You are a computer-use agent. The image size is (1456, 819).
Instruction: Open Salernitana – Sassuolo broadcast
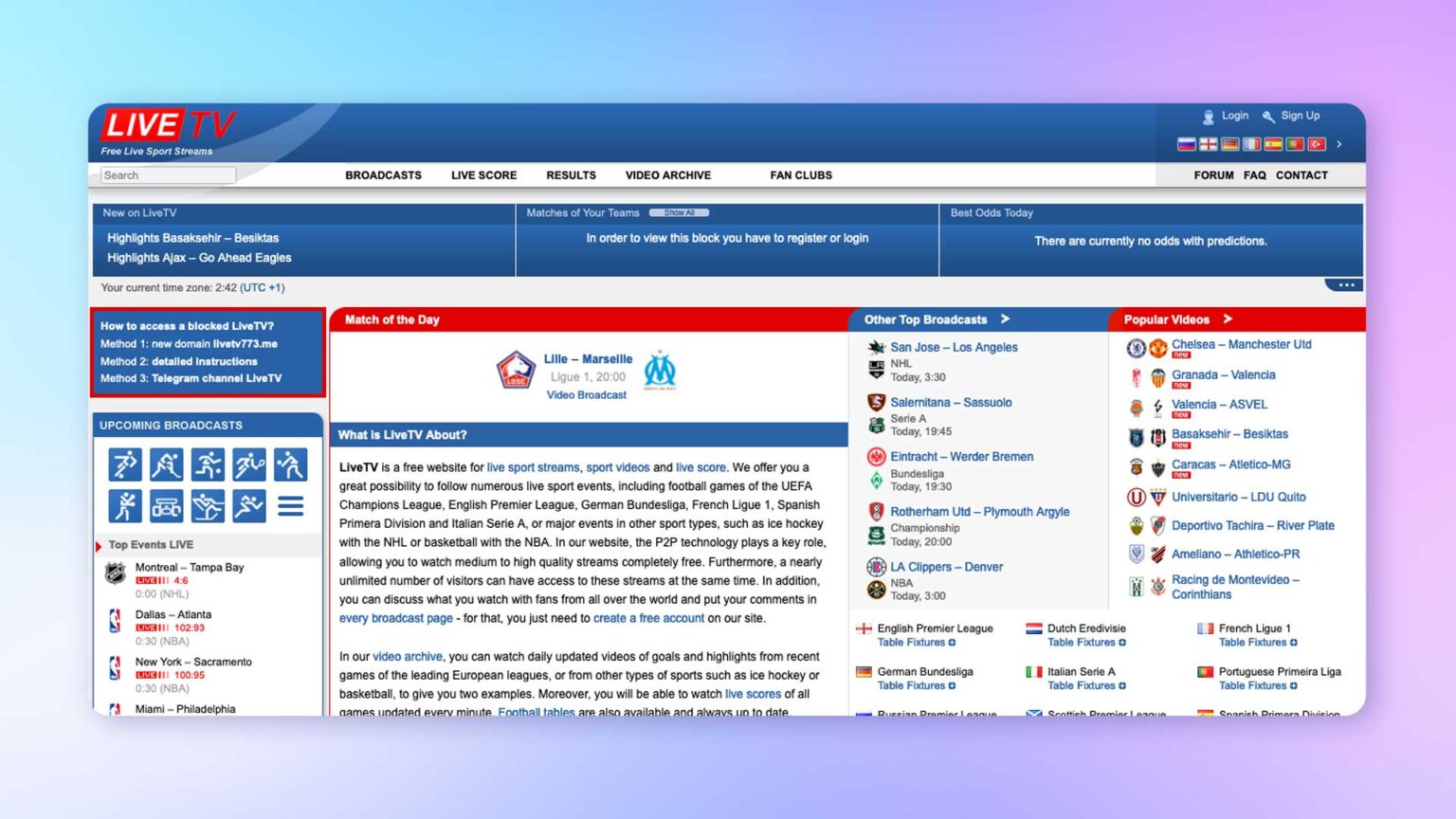(x=951, y=403)
